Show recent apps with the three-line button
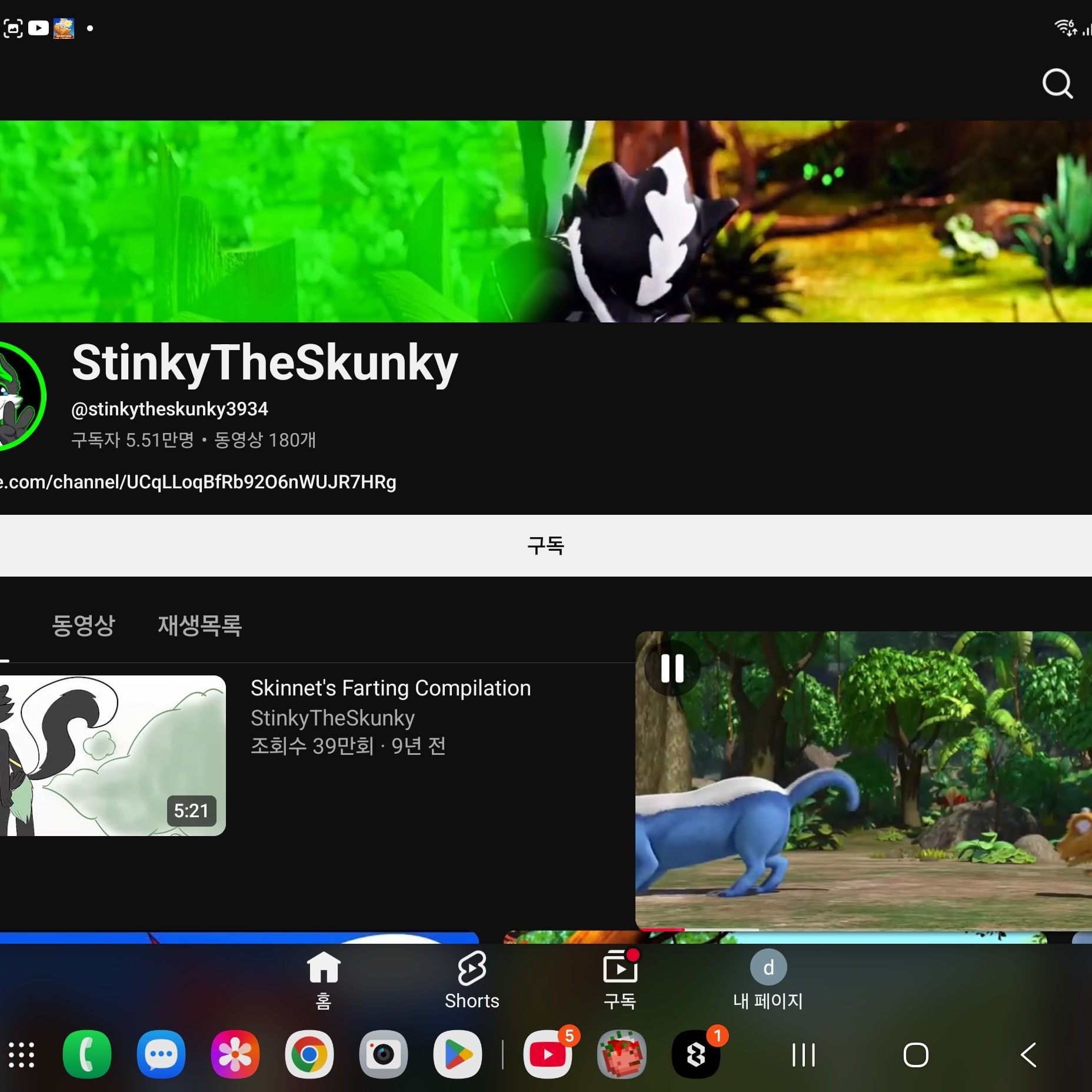 (x=804, y=1055)
